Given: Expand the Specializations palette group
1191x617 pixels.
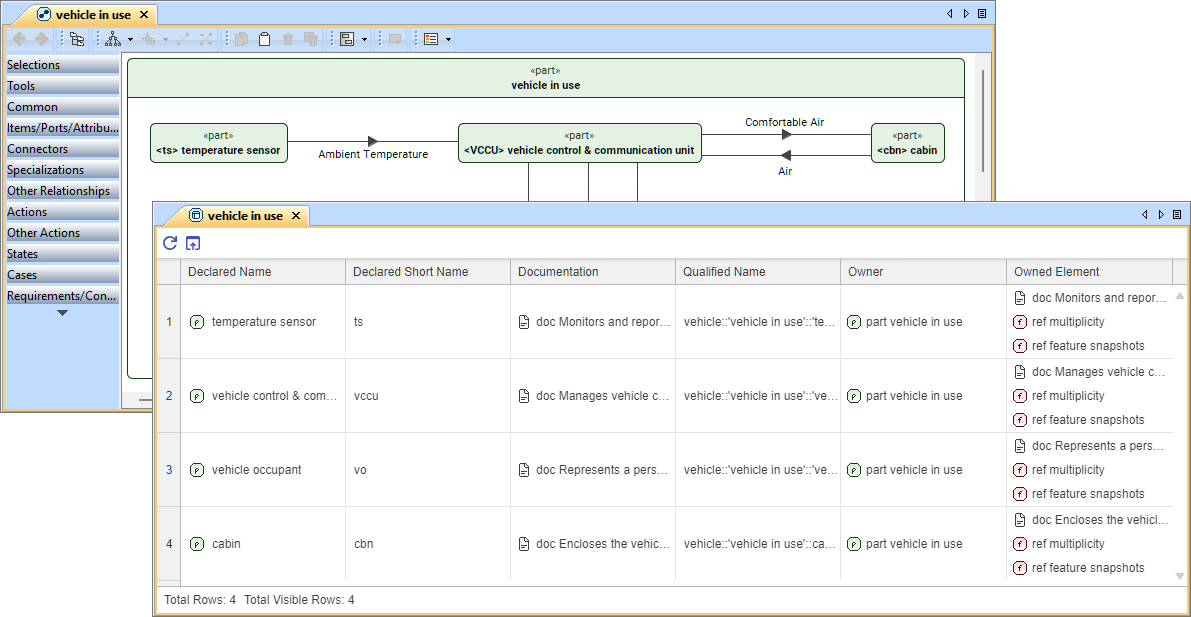Looking at the screenshot, I should coord(60,170).
